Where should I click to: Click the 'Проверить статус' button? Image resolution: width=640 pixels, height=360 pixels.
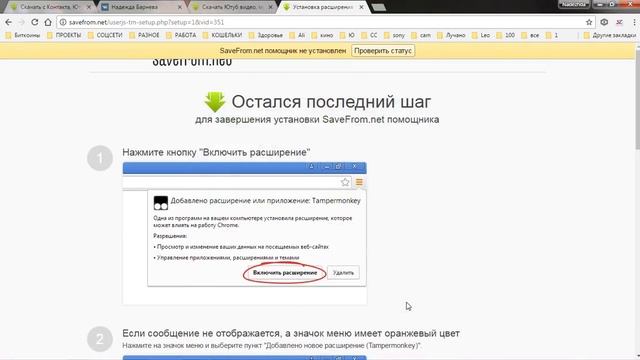click(383, 51)
